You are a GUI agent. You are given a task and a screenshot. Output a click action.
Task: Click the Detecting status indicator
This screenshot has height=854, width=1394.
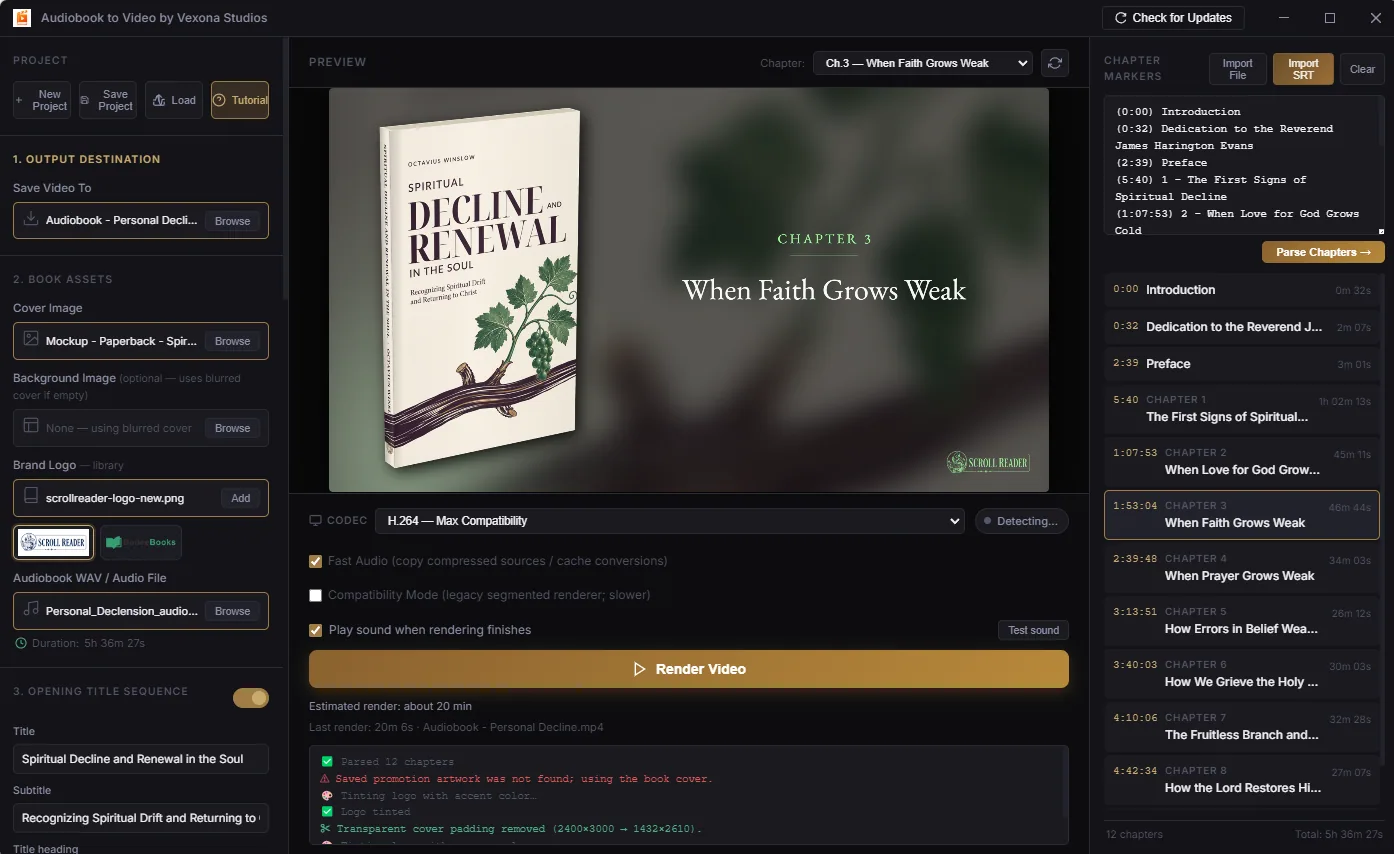point(1020,521)
